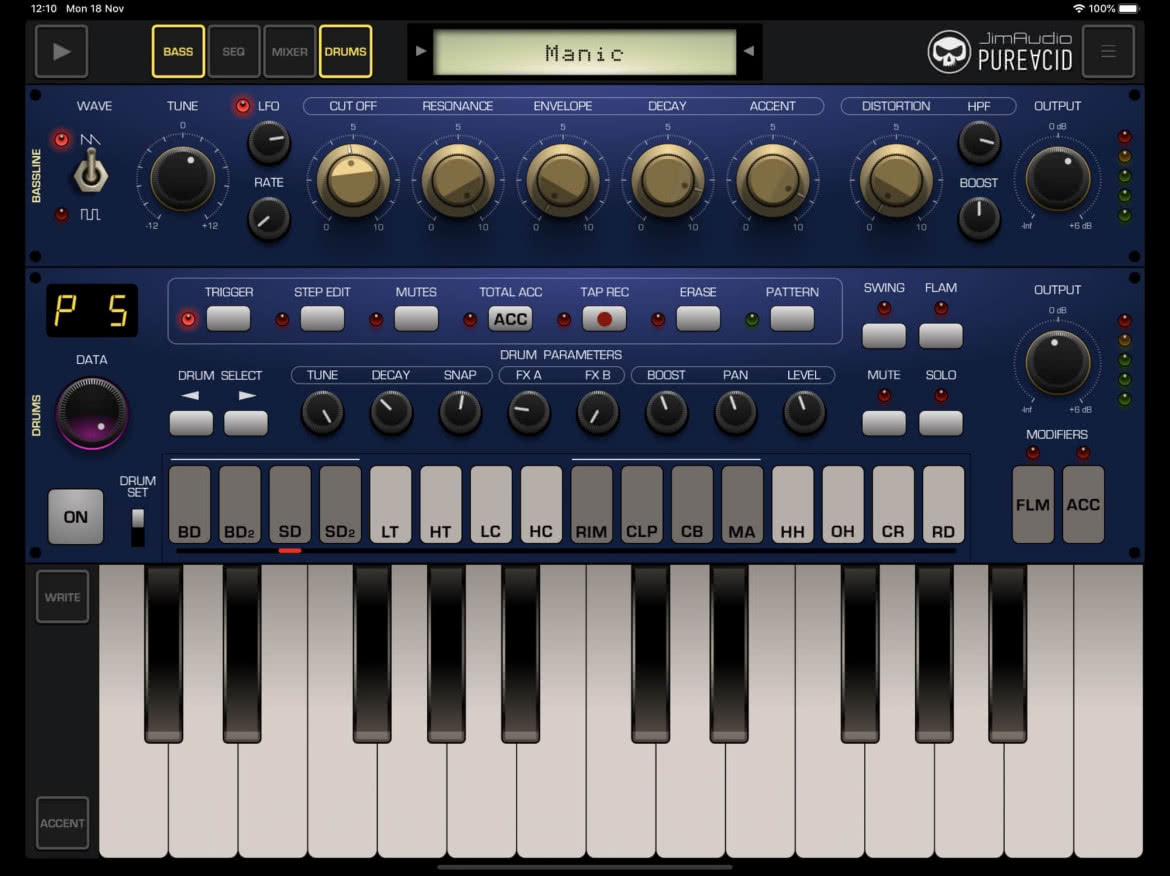Click the LEVEL knob

tap(804, 413)
